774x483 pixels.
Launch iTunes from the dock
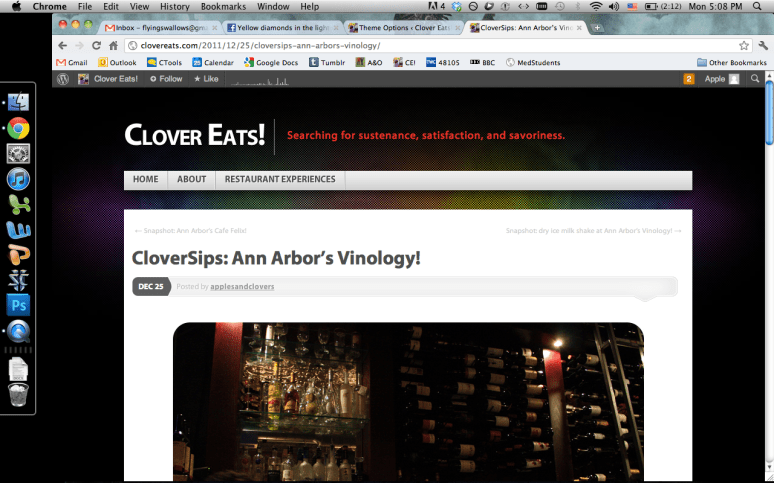18,179
